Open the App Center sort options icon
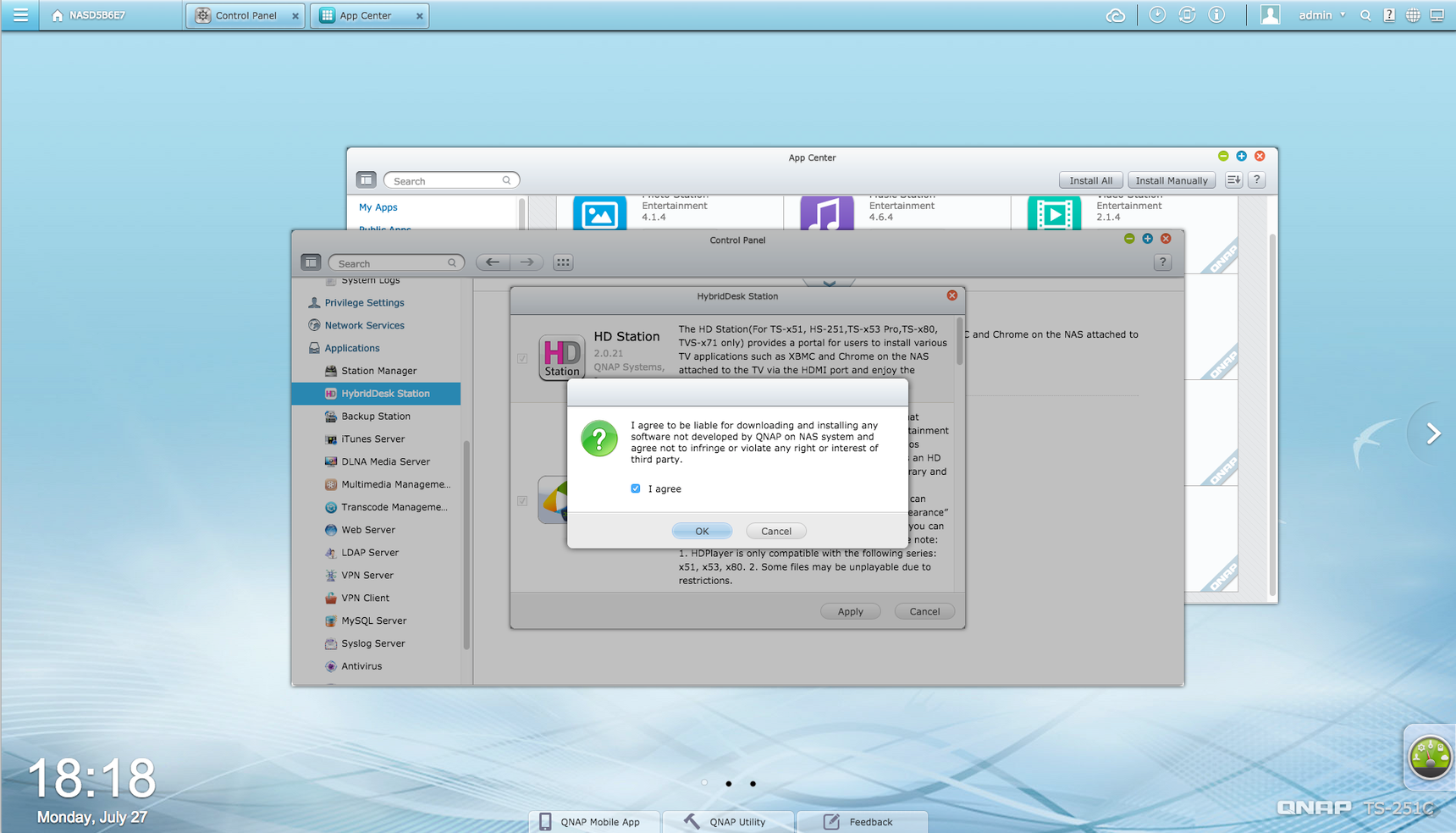The width and height of the screenshot is (1456, 833). tap(1233, 179)
